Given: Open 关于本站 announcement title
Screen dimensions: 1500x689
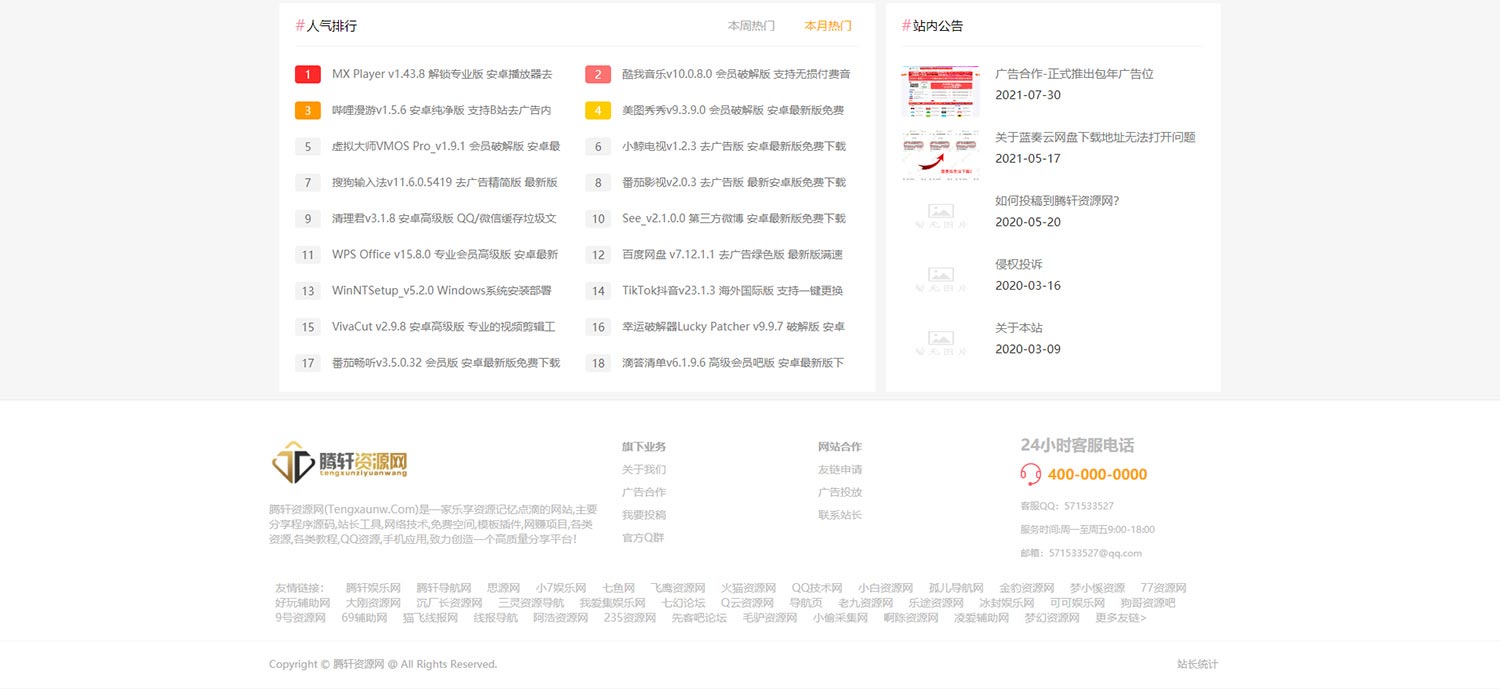Looking at the screenshot, I should point(1019,328).
